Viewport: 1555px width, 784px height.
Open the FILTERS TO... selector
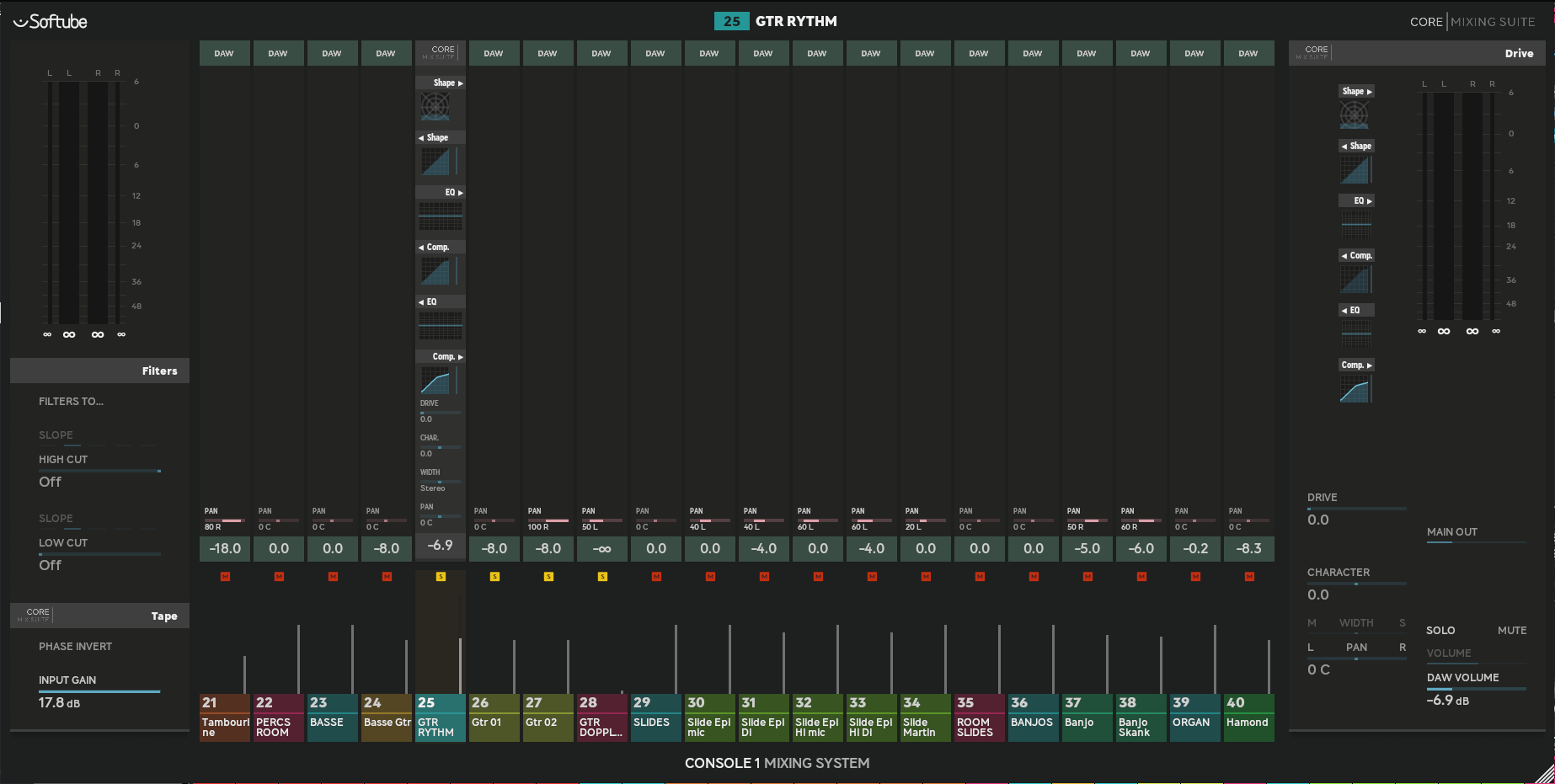point(71,402)
